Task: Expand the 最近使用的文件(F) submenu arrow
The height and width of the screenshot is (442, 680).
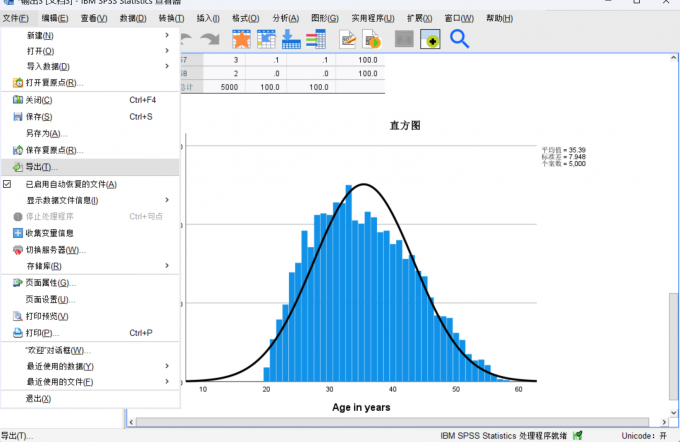Action: point(167,382)
